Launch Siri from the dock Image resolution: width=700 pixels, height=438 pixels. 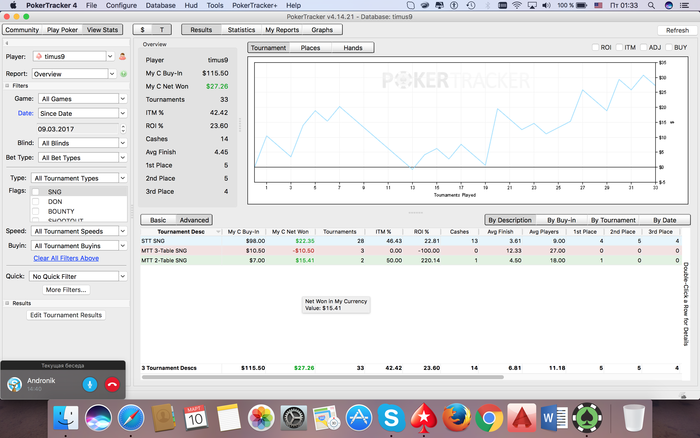(98, 418)
